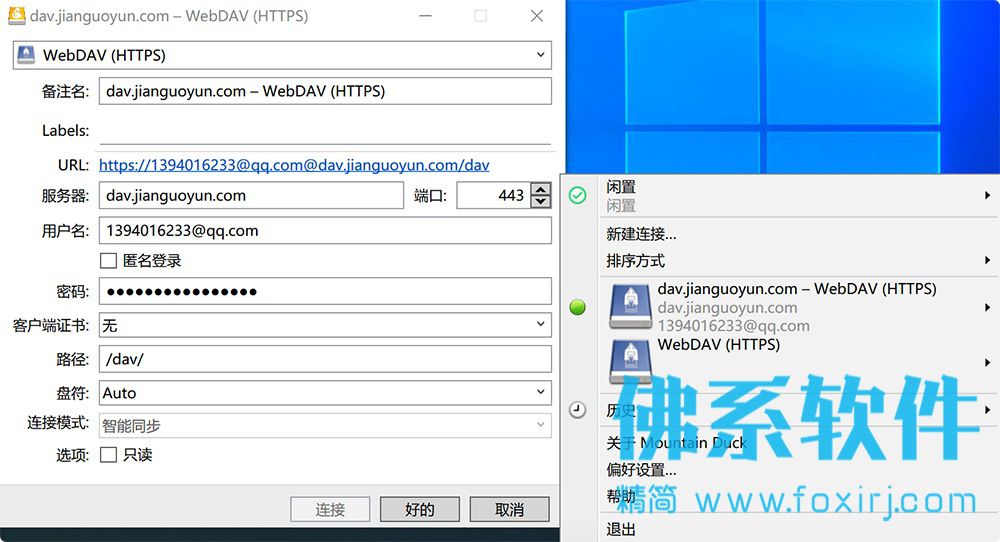The height and width of the screenshot is (542, 1000).
Task: Click the 备注名 input field
Action: tap(325, 91)
